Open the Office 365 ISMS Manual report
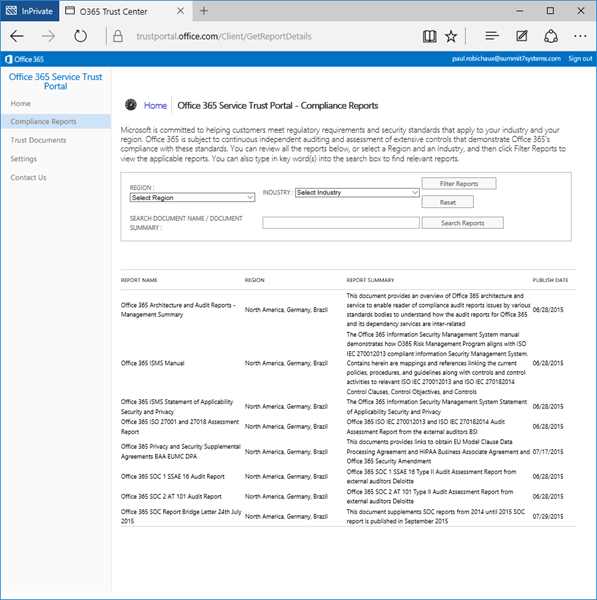 click(x=152, y=363)
